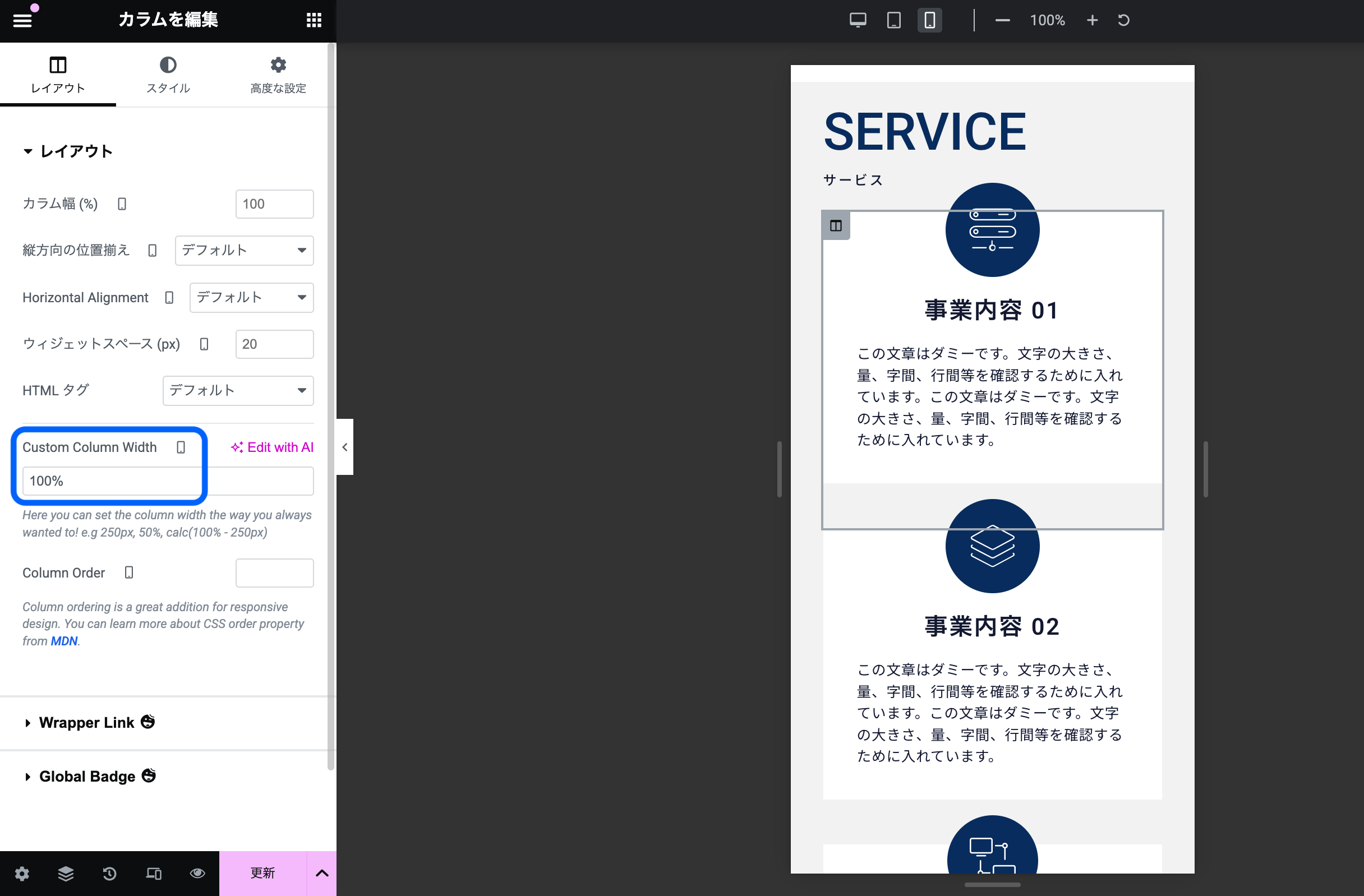Screen dimensions: 1364x896
Task: Open the vertical alignment dropdown
Action: coord(244,250)
